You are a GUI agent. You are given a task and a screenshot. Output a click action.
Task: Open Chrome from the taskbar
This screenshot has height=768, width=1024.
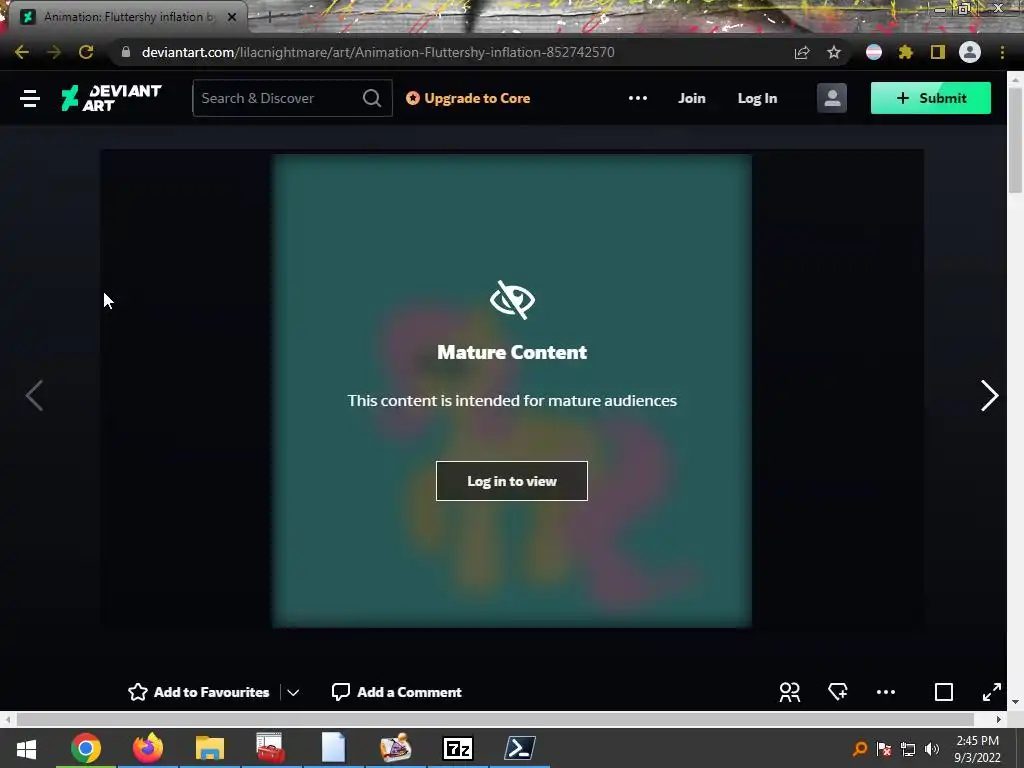click(x=86, y=748)
